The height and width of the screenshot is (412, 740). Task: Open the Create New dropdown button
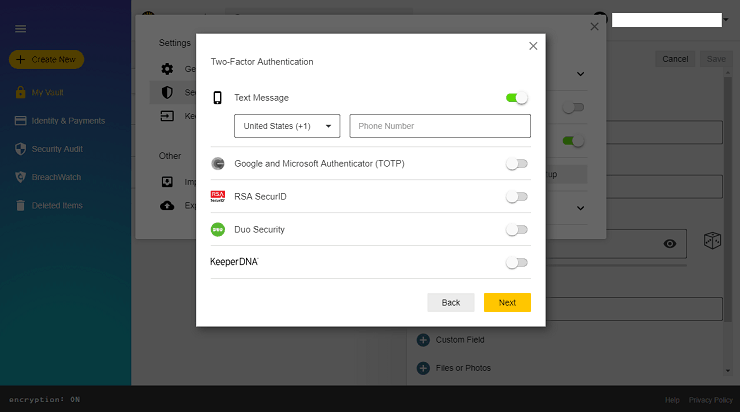46,60
